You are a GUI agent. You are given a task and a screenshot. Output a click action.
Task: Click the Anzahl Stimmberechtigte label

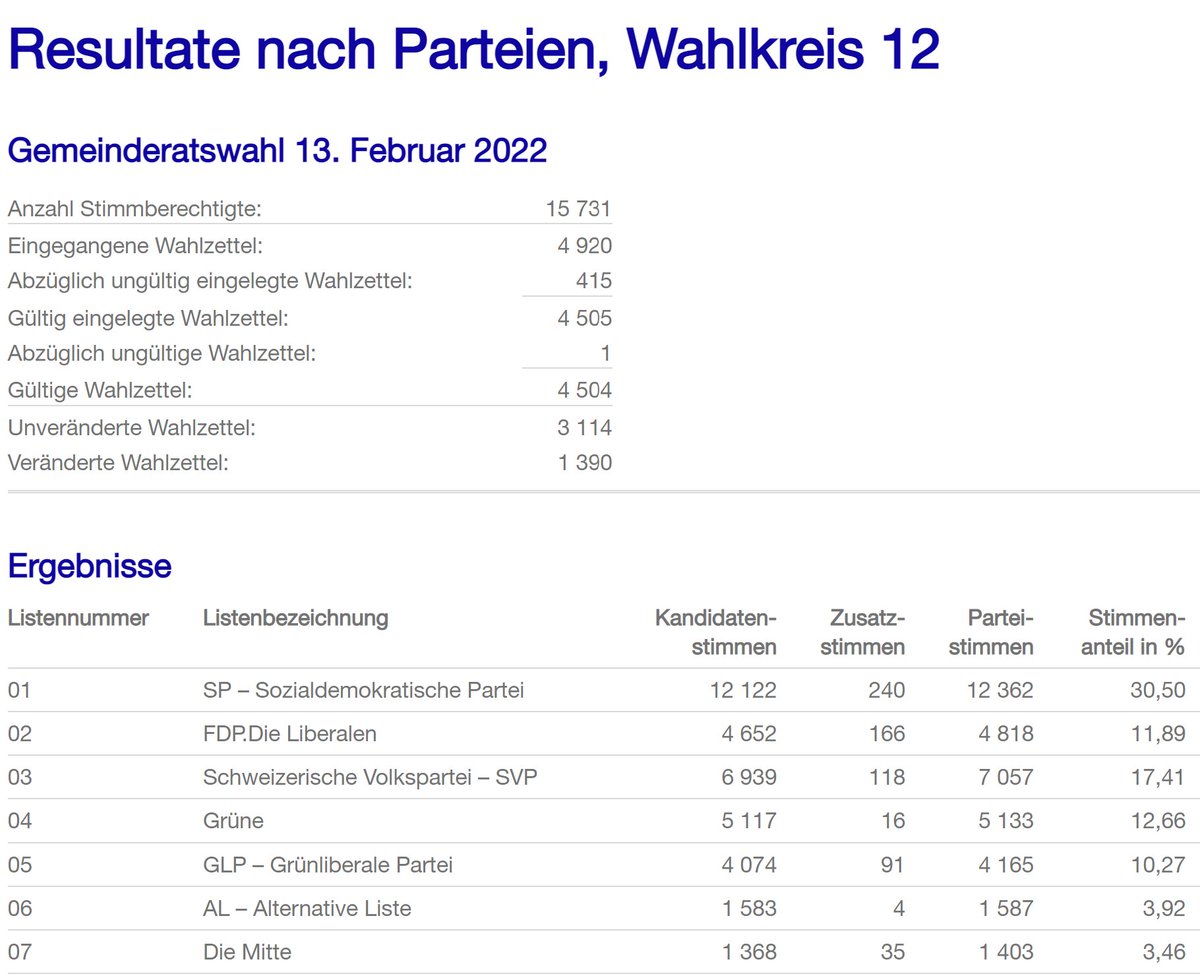[134, 210]
